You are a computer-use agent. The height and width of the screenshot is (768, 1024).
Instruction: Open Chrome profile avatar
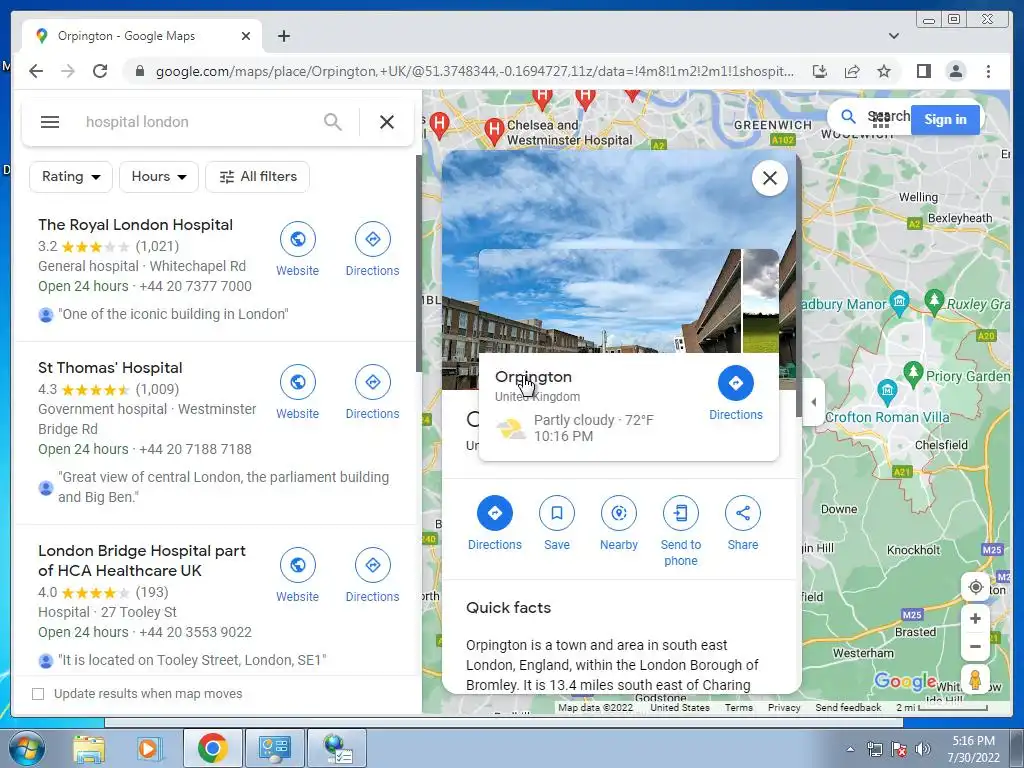point(955,71)
